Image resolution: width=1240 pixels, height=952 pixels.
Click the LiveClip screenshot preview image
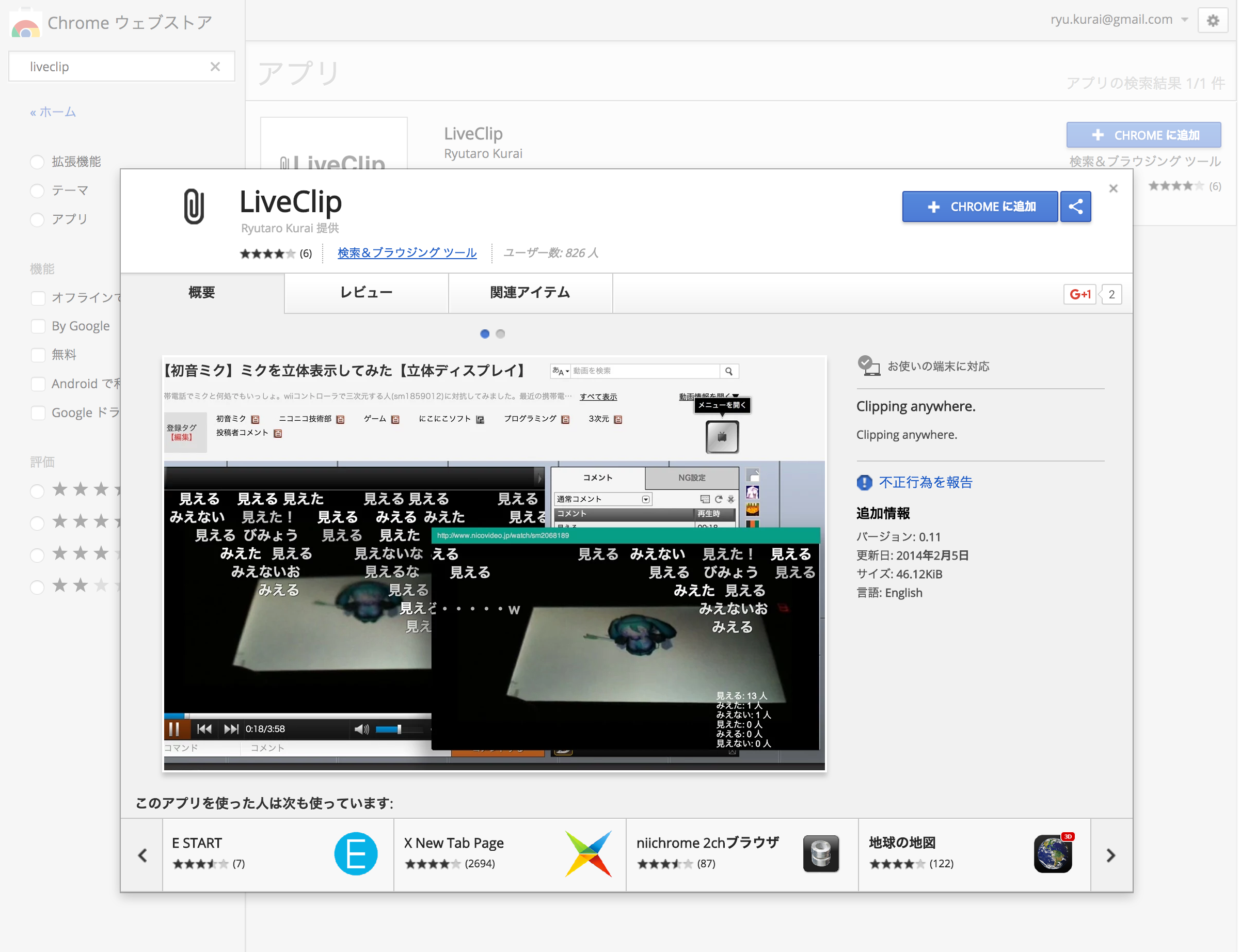tap(495, 564)
